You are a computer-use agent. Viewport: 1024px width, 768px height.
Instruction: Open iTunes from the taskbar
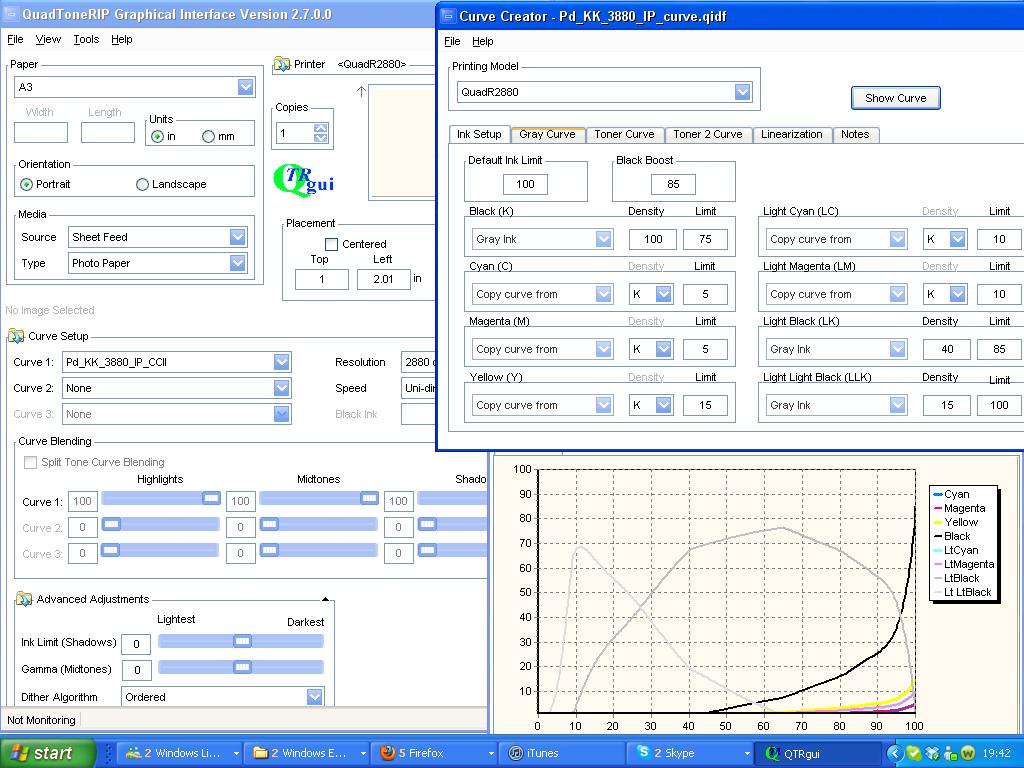pos(560,753)
